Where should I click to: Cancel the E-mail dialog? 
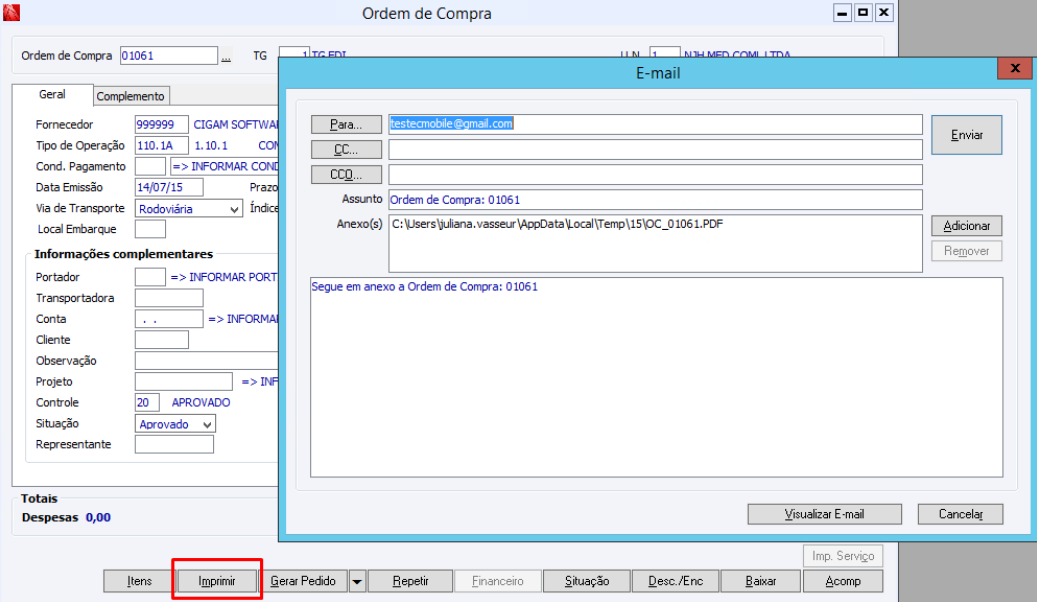pos(960,514)
